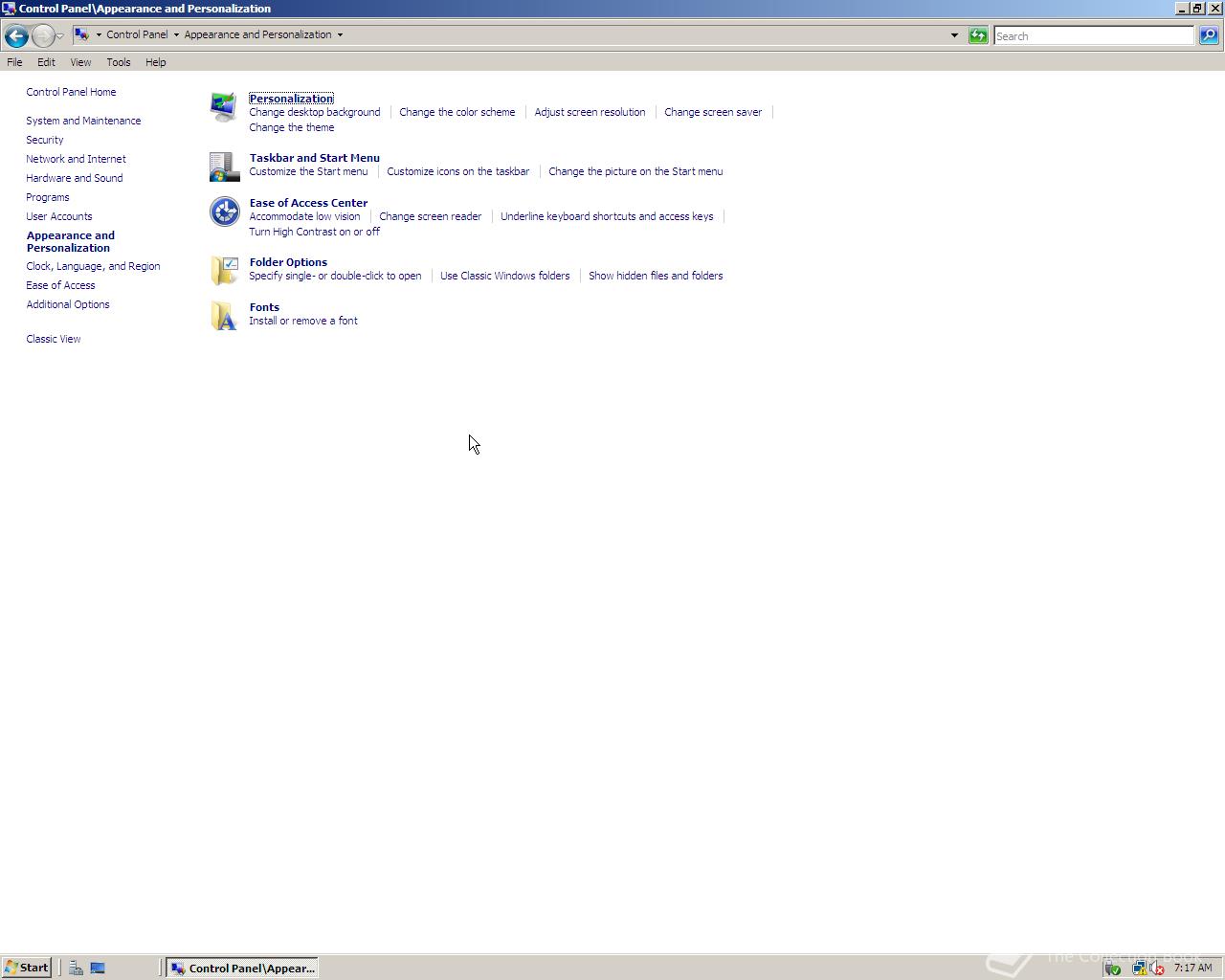
Task: Open the address bar history dropdown
Action: pyautogui.click(x=954, y=35)
